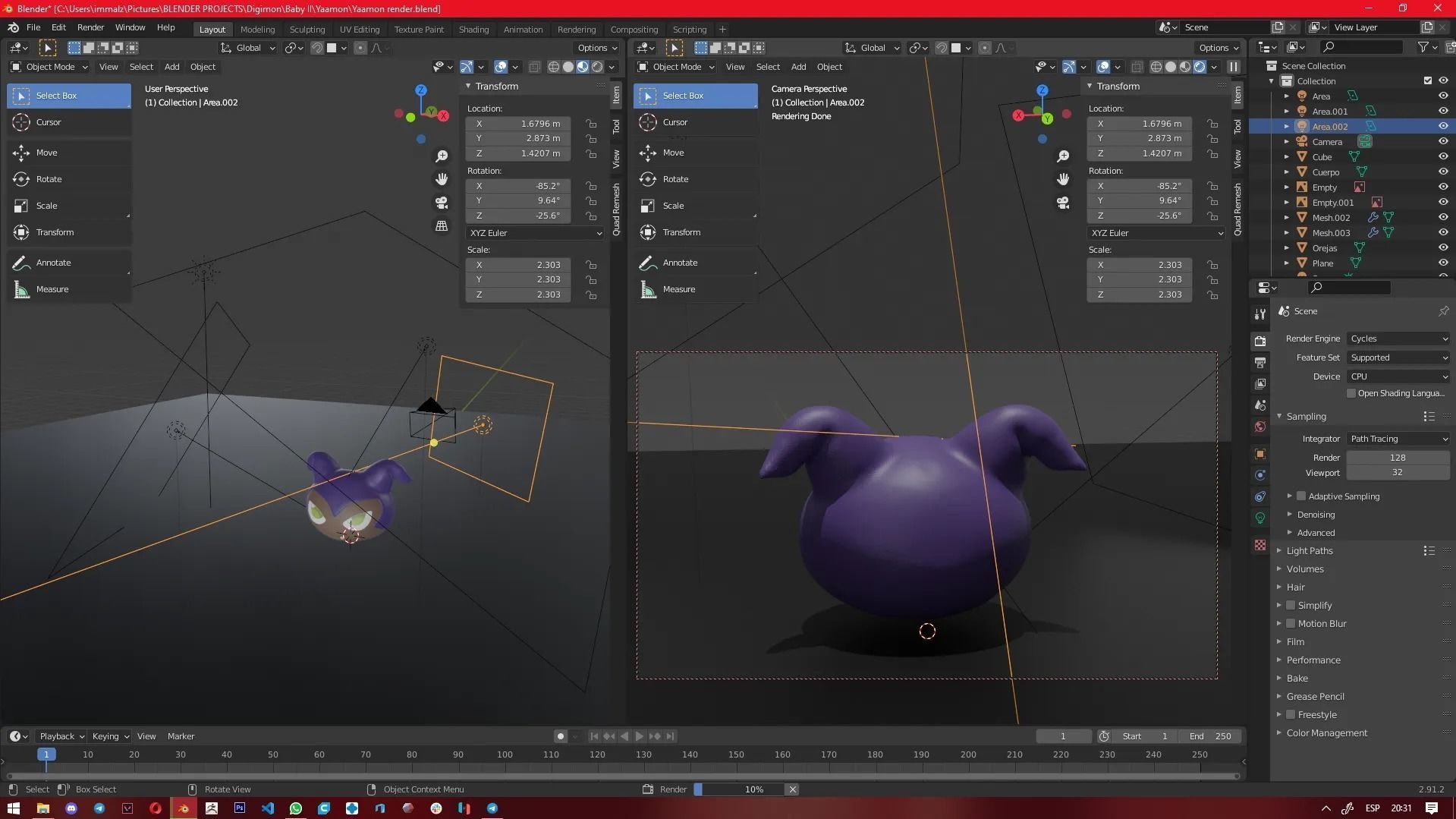Image resolution: width=1456 pixels, height=819 pixels.
Task: Open Options in the right viewport header
Action: [x=1220, y=48]
